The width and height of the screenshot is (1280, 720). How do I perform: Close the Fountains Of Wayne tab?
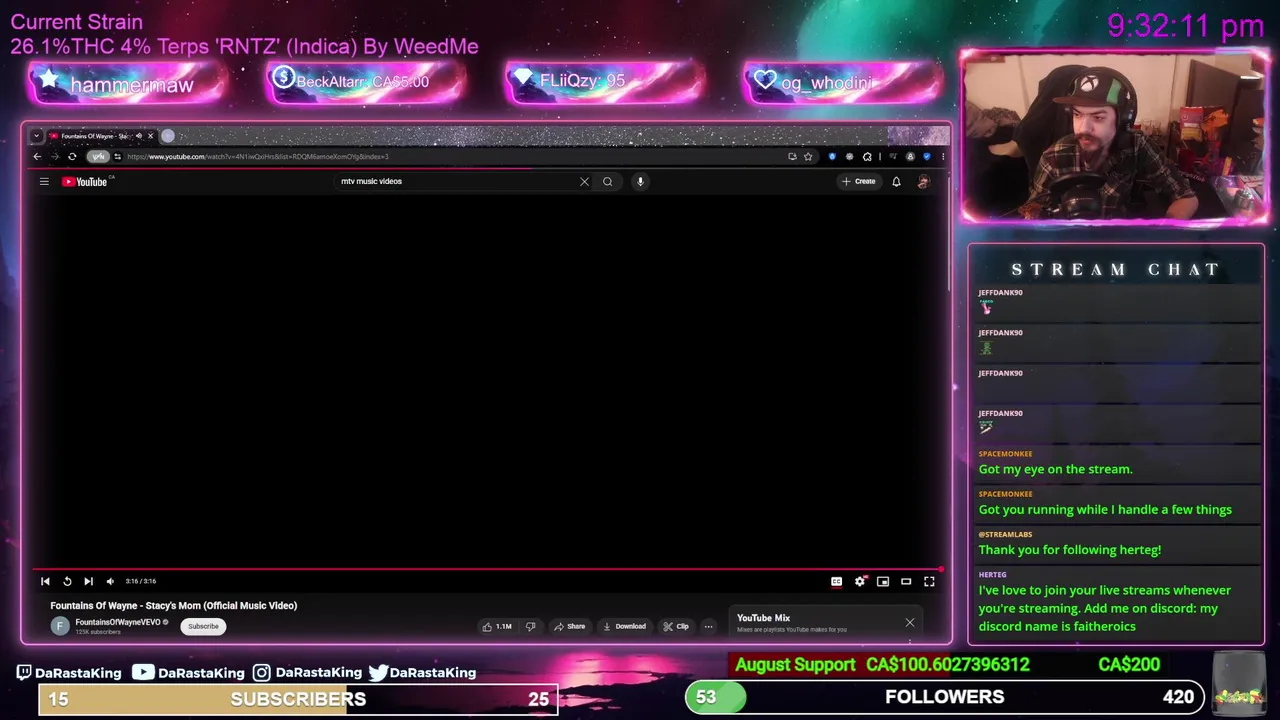(x=150, y=135)
